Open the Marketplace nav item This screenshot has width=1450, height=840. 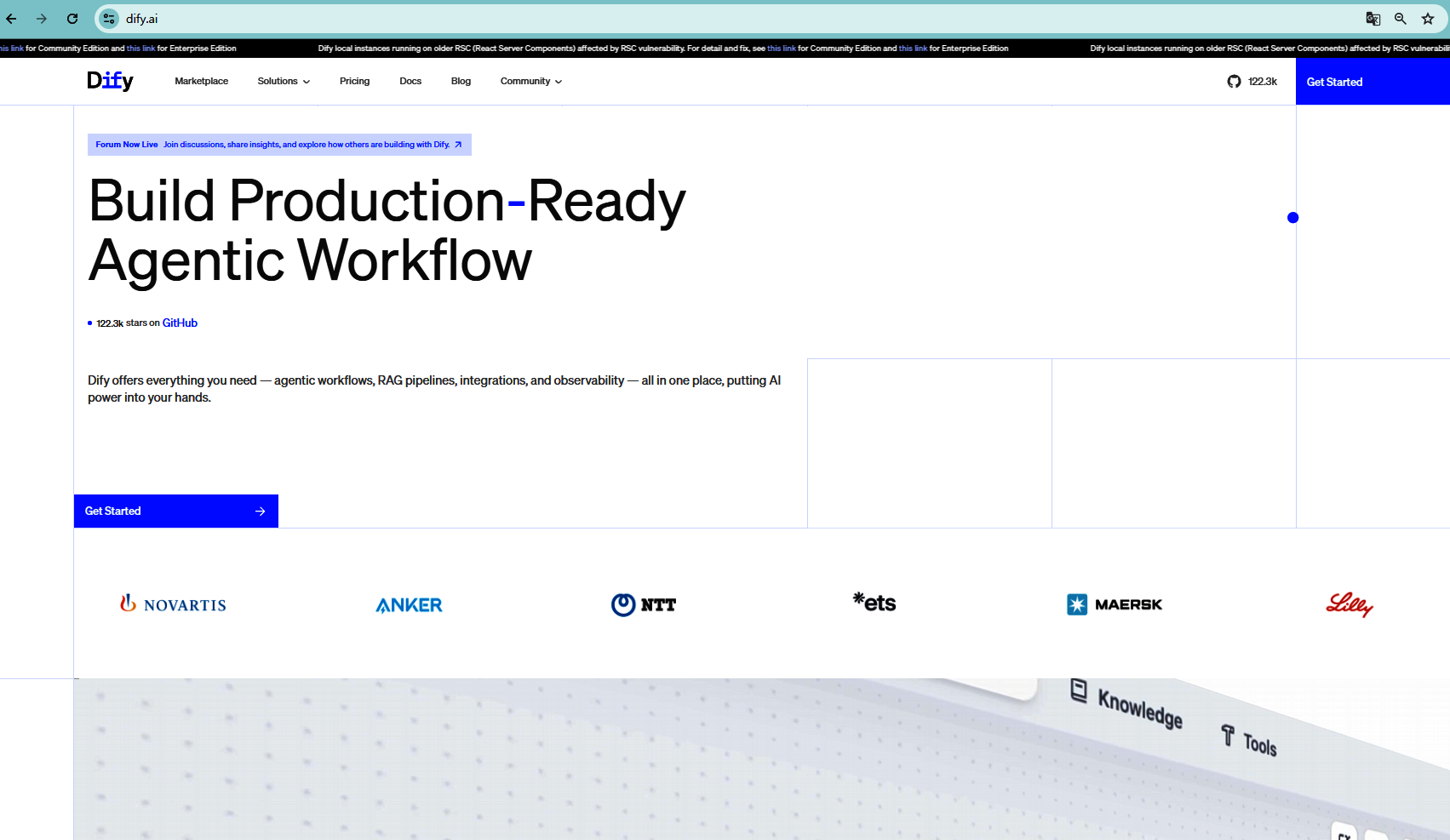pos(201,82)
